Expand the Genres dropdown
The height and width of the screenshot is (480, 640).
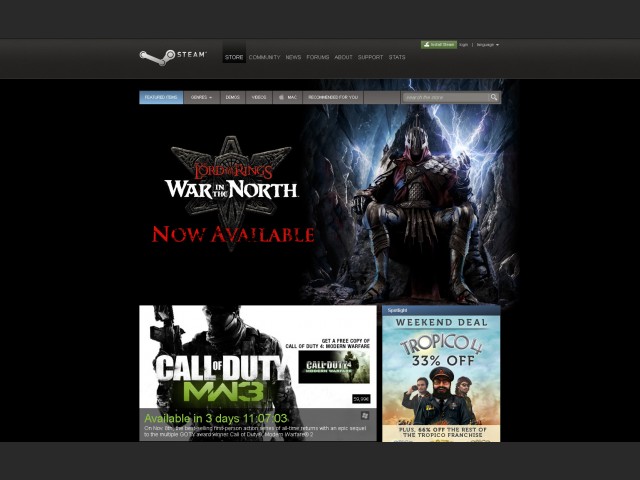tap(202, 97)
